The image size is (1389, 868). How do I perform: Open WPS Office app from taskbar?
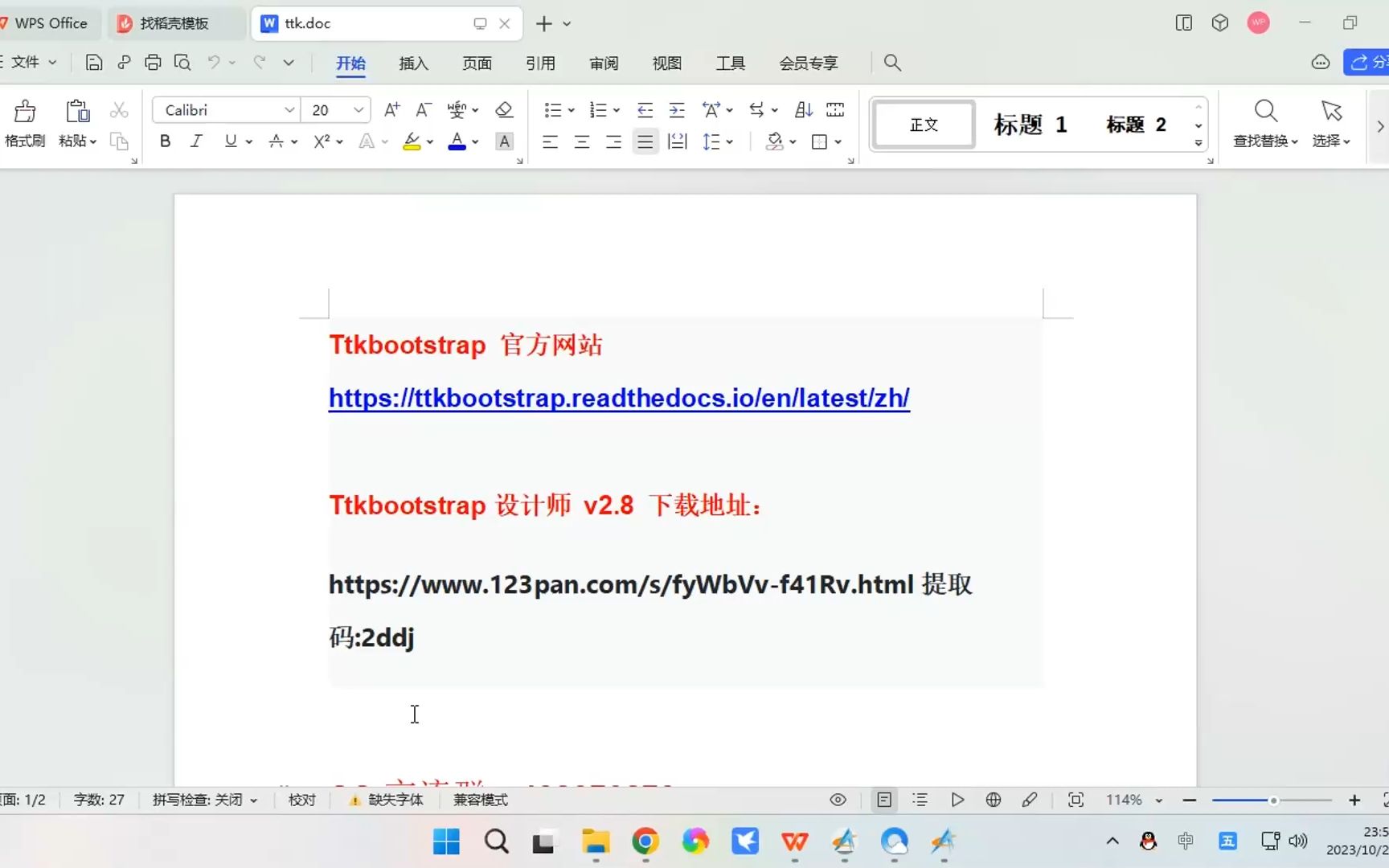point(795,841)
